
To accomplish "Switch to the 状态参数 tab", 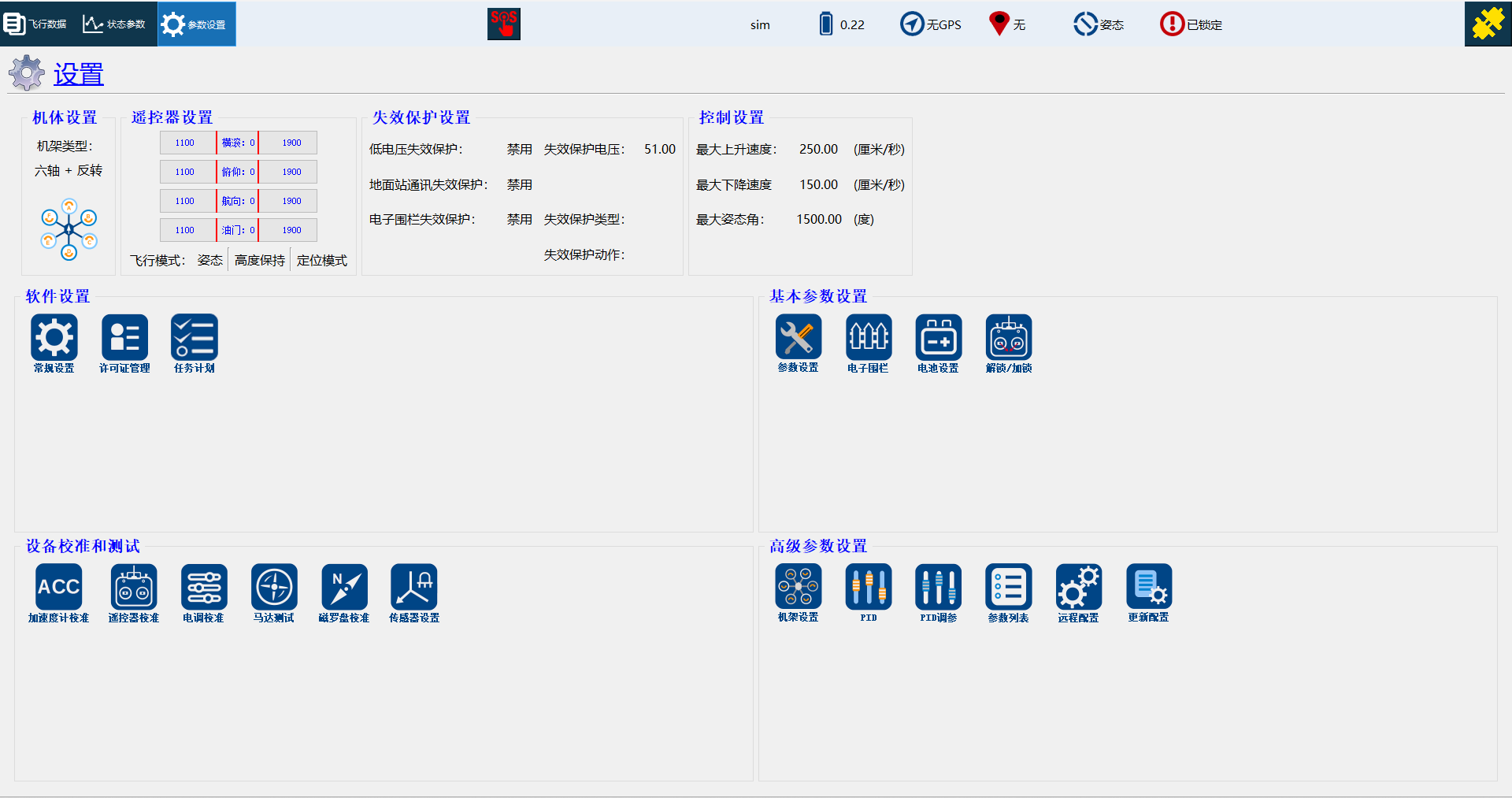I will [118, 24].
